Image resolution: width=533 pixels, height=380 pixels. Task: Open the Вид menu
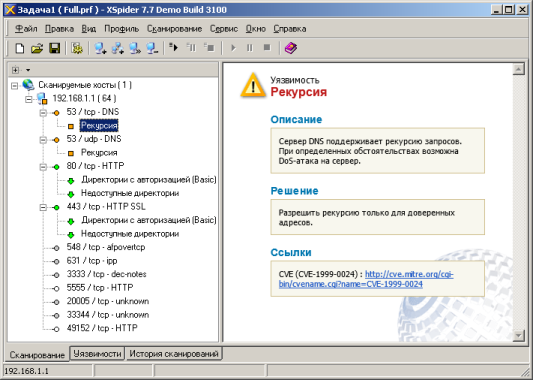pos(88,29)
